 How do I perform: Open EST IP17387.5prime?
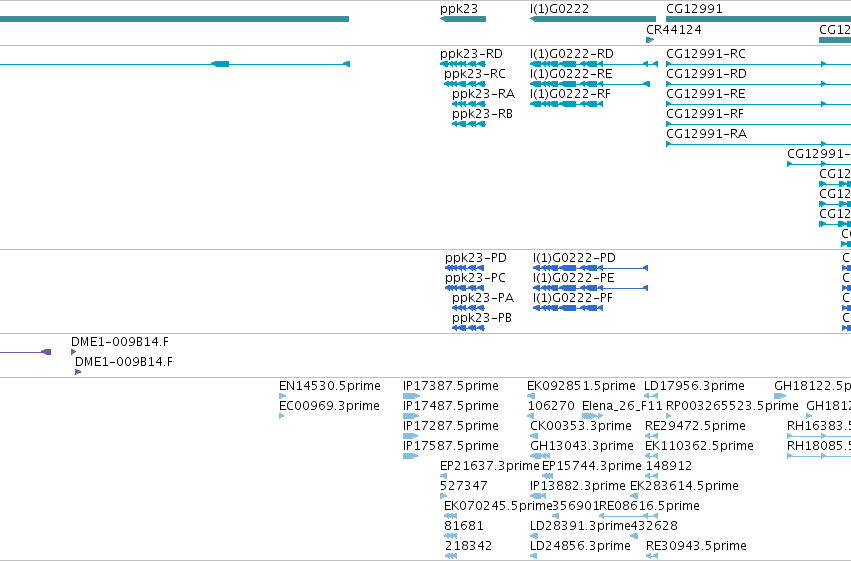[450, 386]
